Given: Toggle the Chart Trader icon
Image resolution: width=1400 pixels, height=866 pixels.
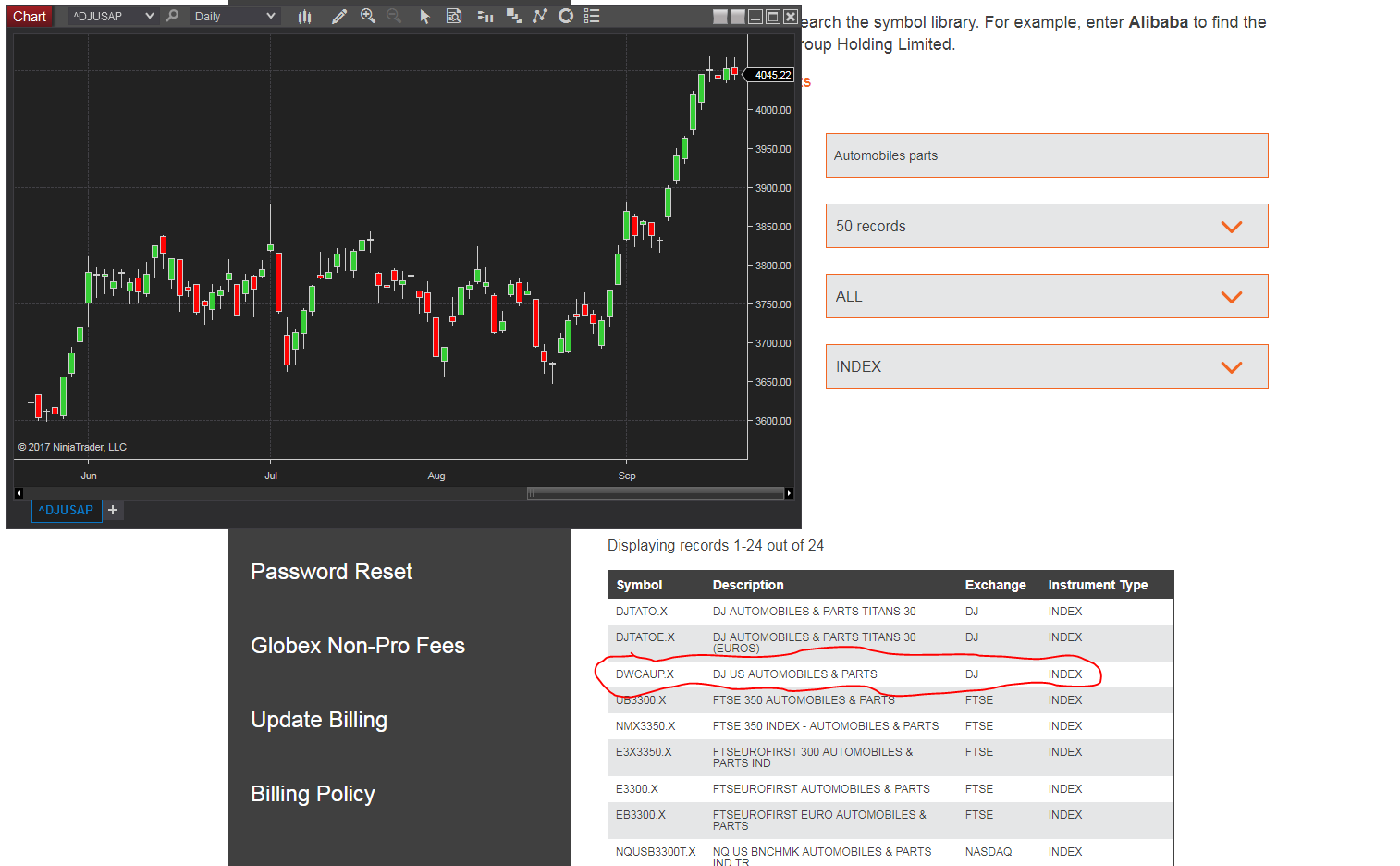Looking at the screenshot, I should point(485,16).
